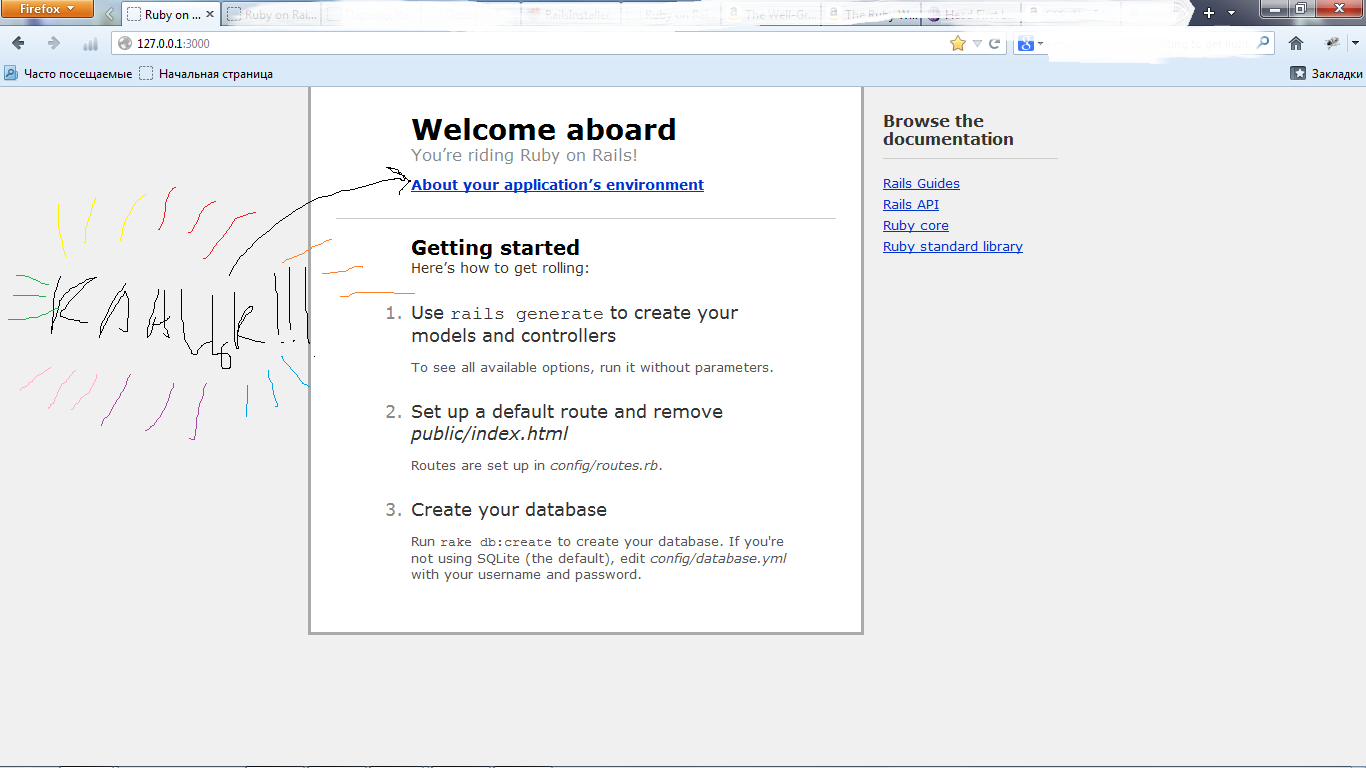1366x768 pixels.
Task: Click the Forward navigation arrow
Action: (54, 43)
